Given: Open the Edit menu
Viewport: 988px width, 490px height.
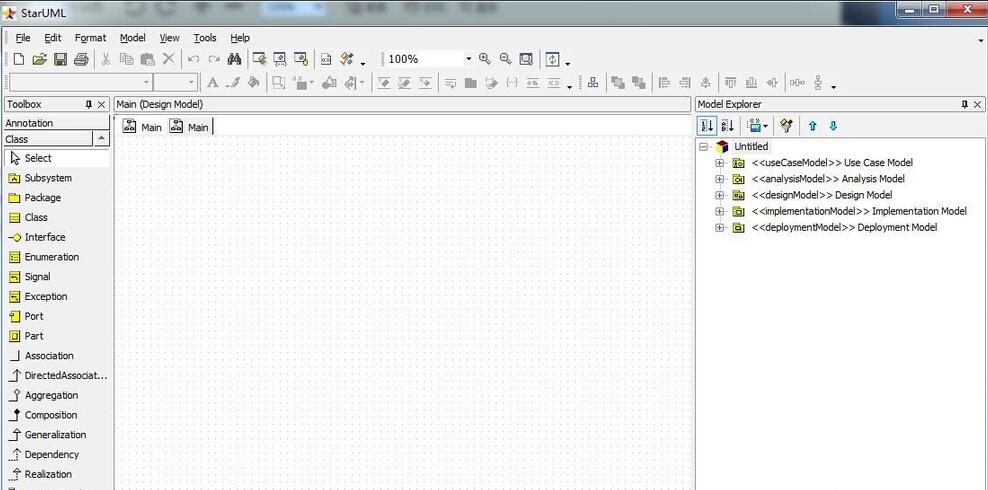Looking at the screenshot, I should 52,38.
